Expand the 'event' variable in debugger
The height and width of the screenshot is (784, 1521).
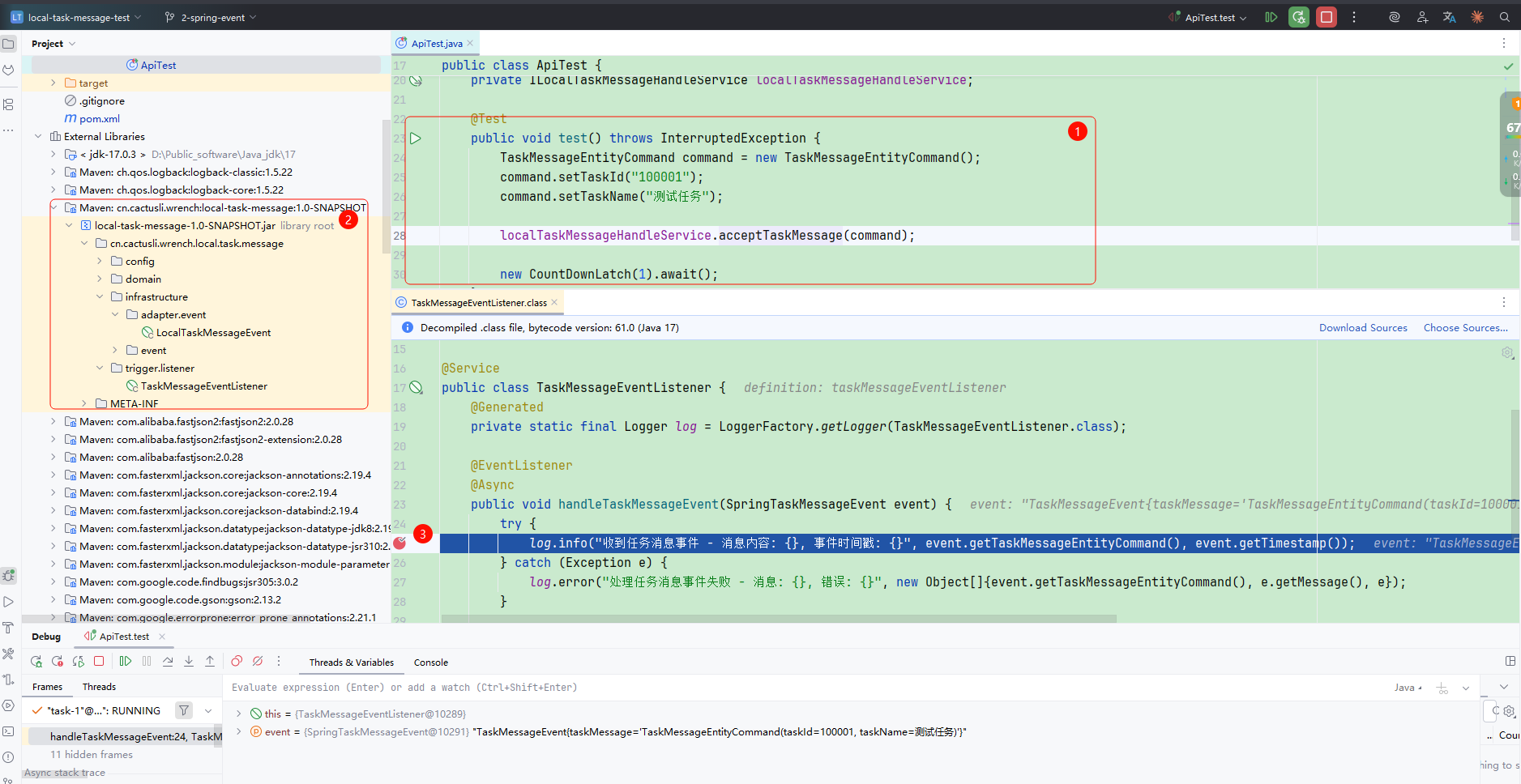(x=238, y=731)
